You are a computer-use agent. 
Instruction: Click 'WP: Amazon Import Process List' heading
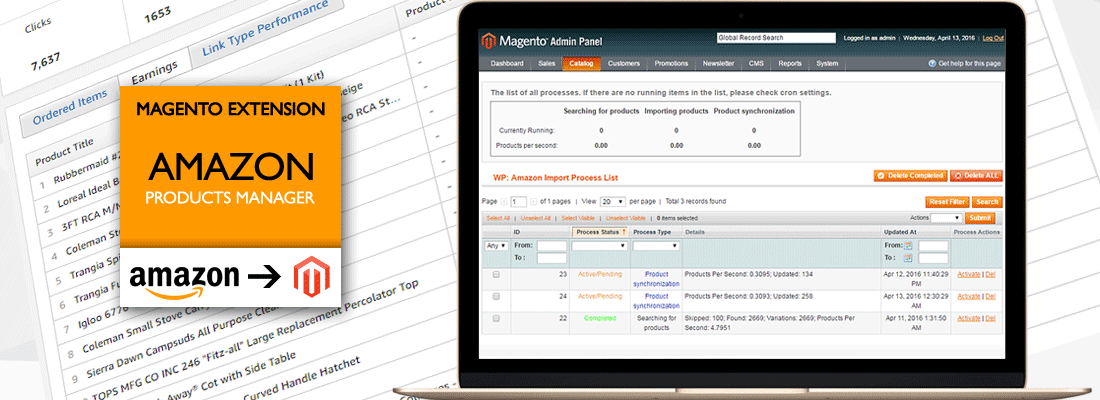click(x=555, y=178)
